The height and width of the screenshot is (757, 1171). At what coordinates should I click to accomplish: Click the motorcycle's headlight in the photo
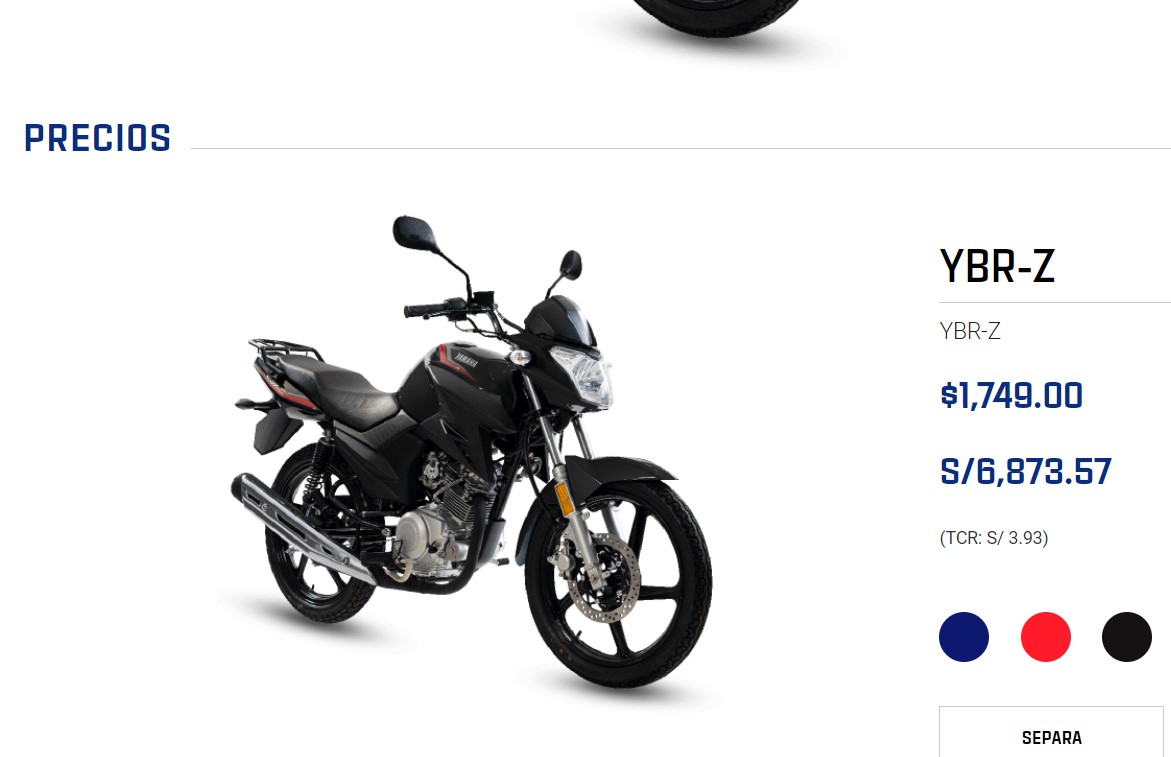(583, 376)
